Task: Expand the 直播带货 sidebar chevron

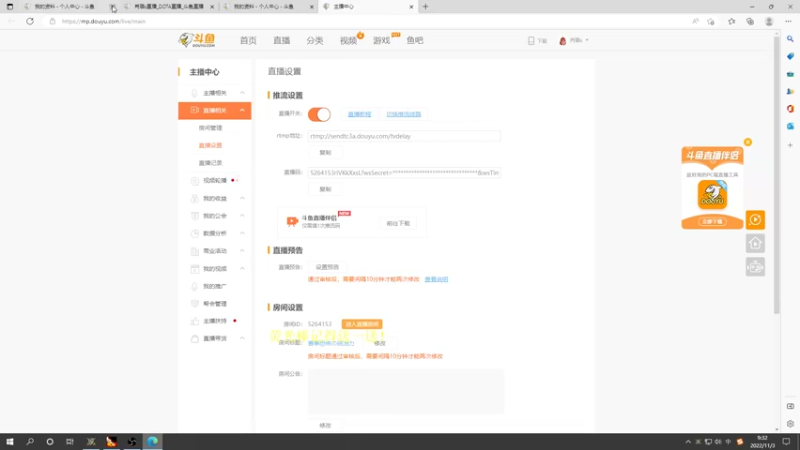Action: pos(242,338)
